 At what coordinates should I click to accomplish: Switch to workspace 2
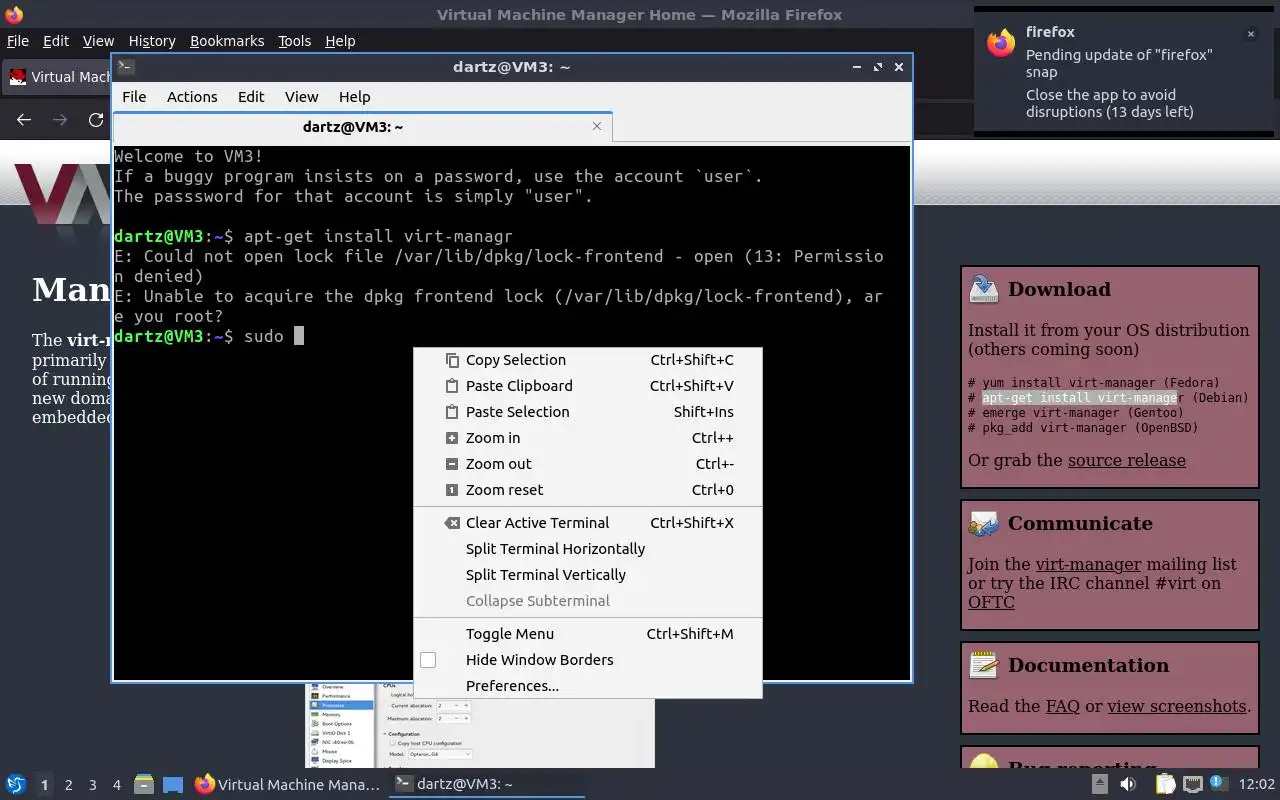(68, 785)
